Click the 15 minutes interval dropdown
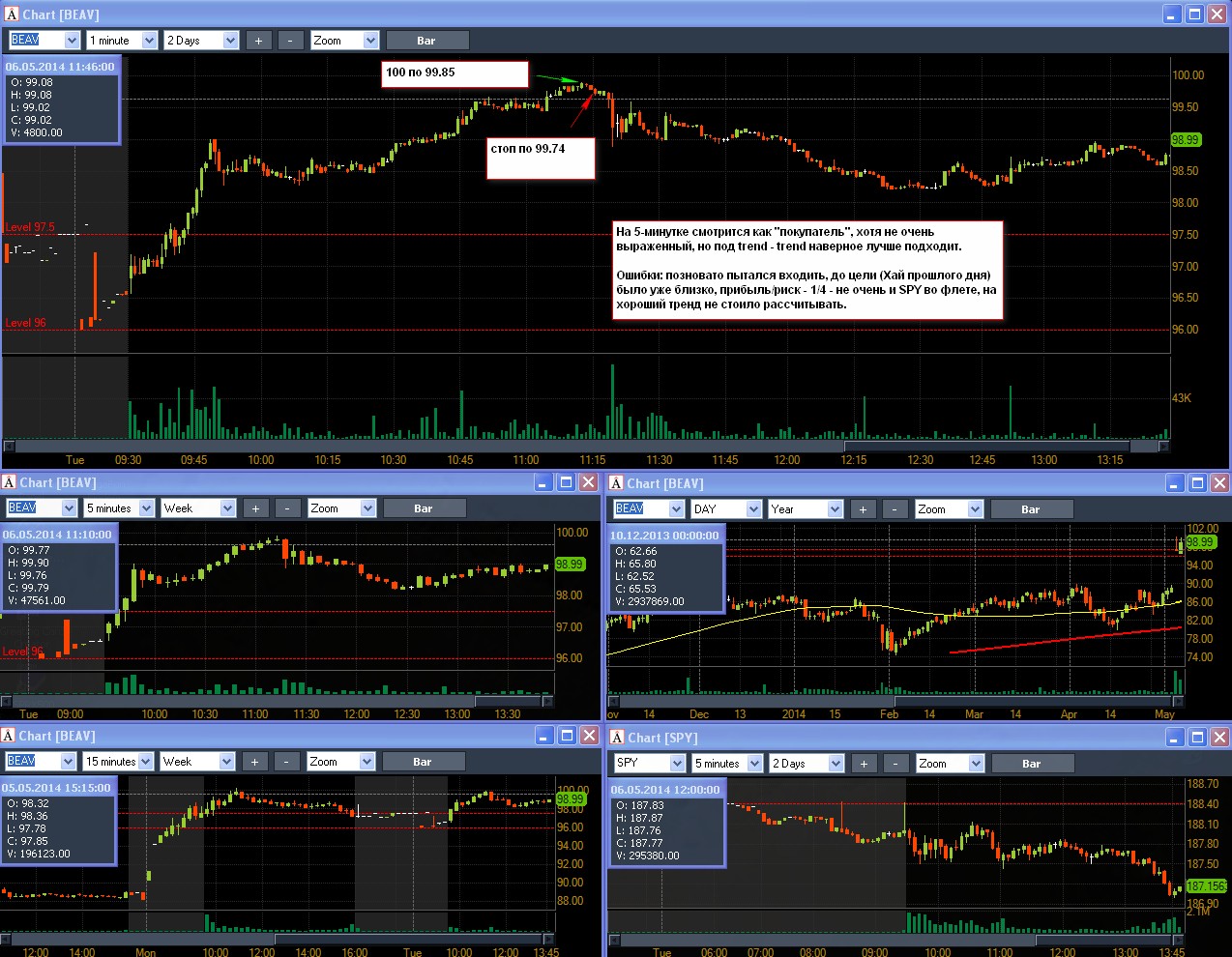1232x957 pixels. pyautogui.click(x=118, y=762)
